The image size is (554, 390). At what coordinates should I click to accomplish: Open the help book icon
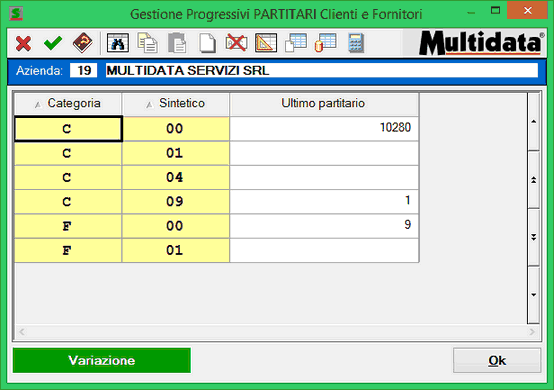click(82, 43)
